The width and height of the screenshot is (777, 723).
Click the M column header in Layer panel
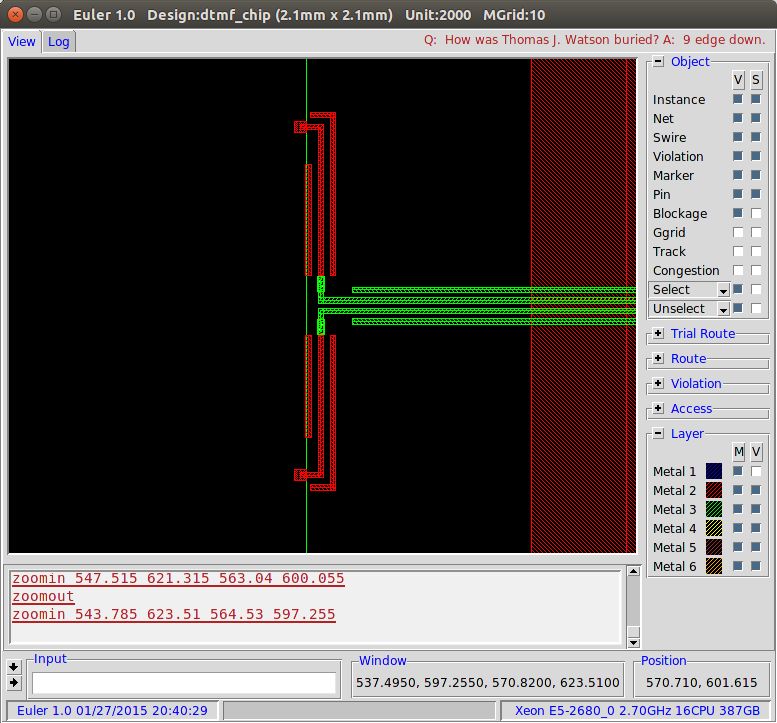[x=738, y=451]
